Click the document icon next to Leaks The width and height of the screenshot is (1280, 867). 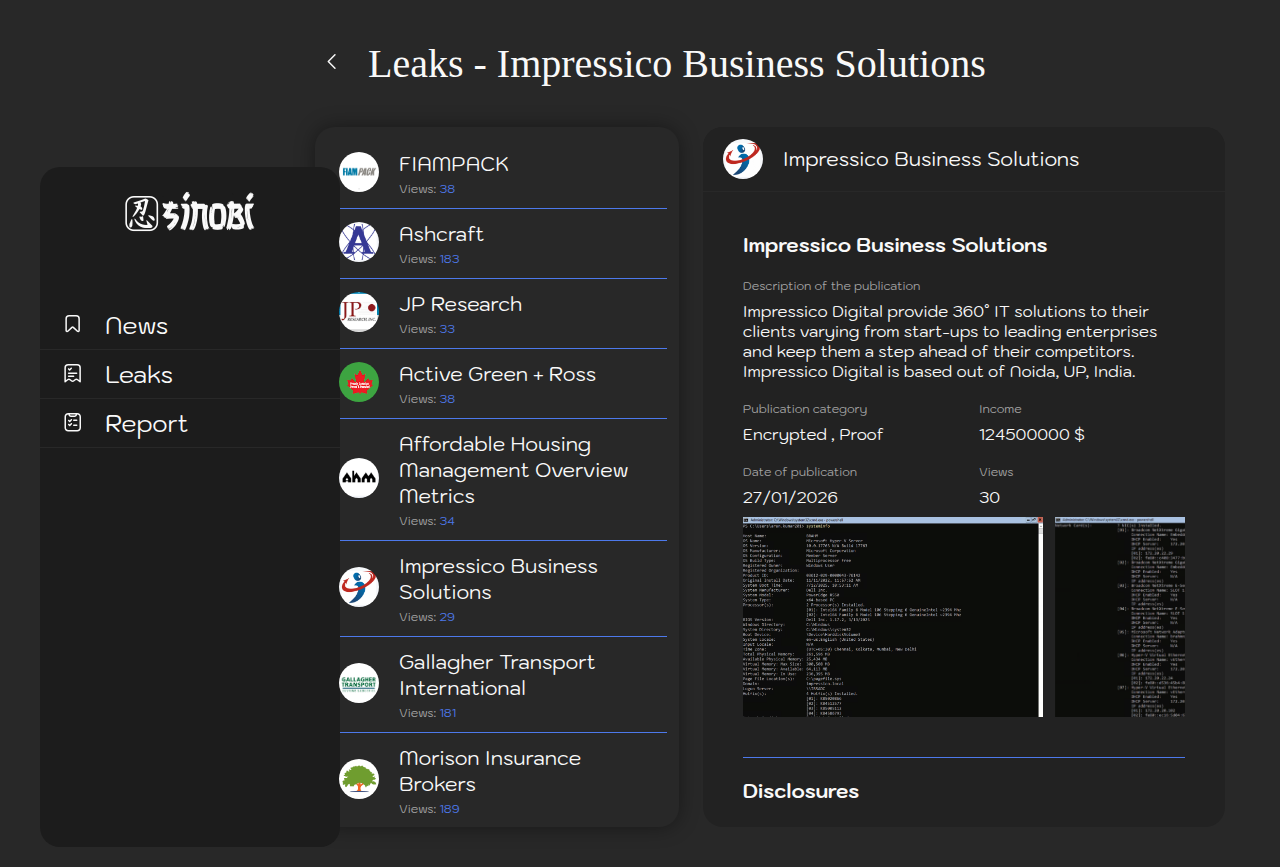pyautogui.click(x=72, y=374)
